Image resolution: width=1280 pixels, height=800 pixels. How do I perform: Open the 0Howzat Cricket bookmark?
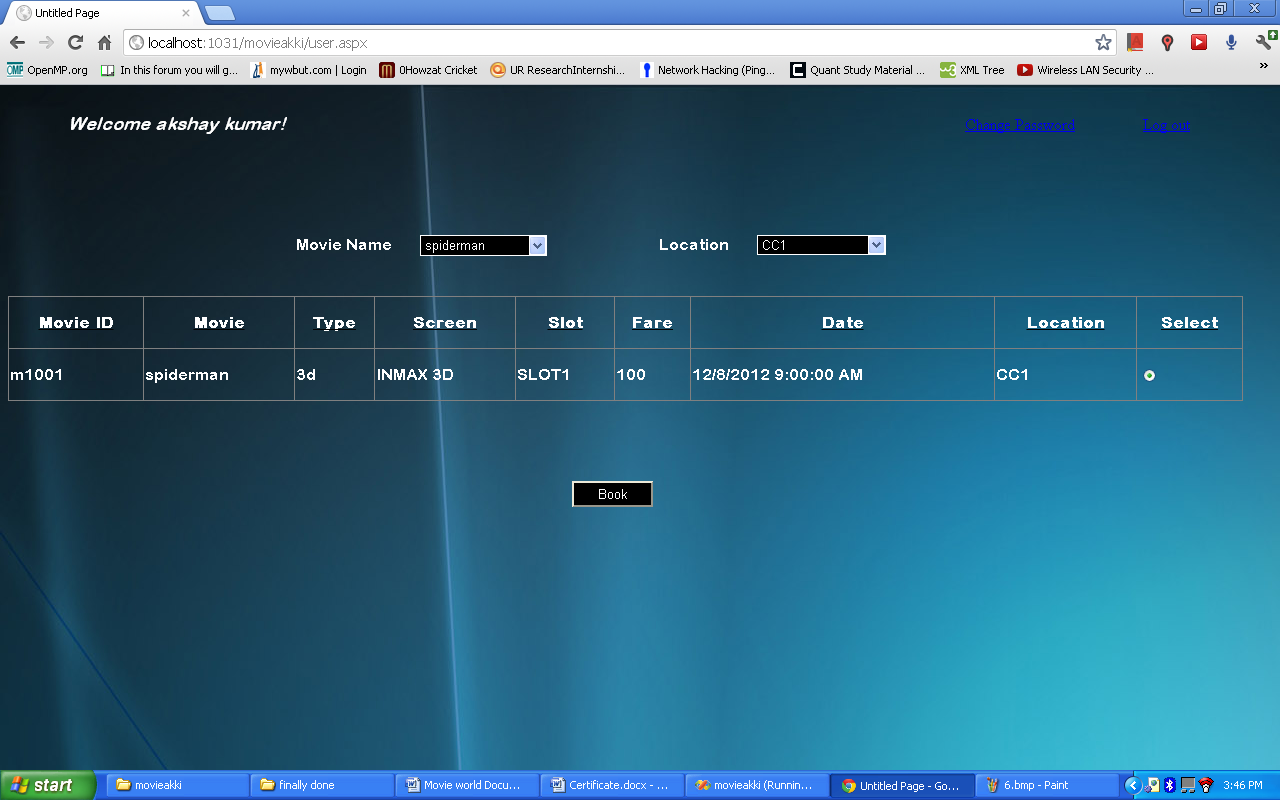(x=429, y=70)
